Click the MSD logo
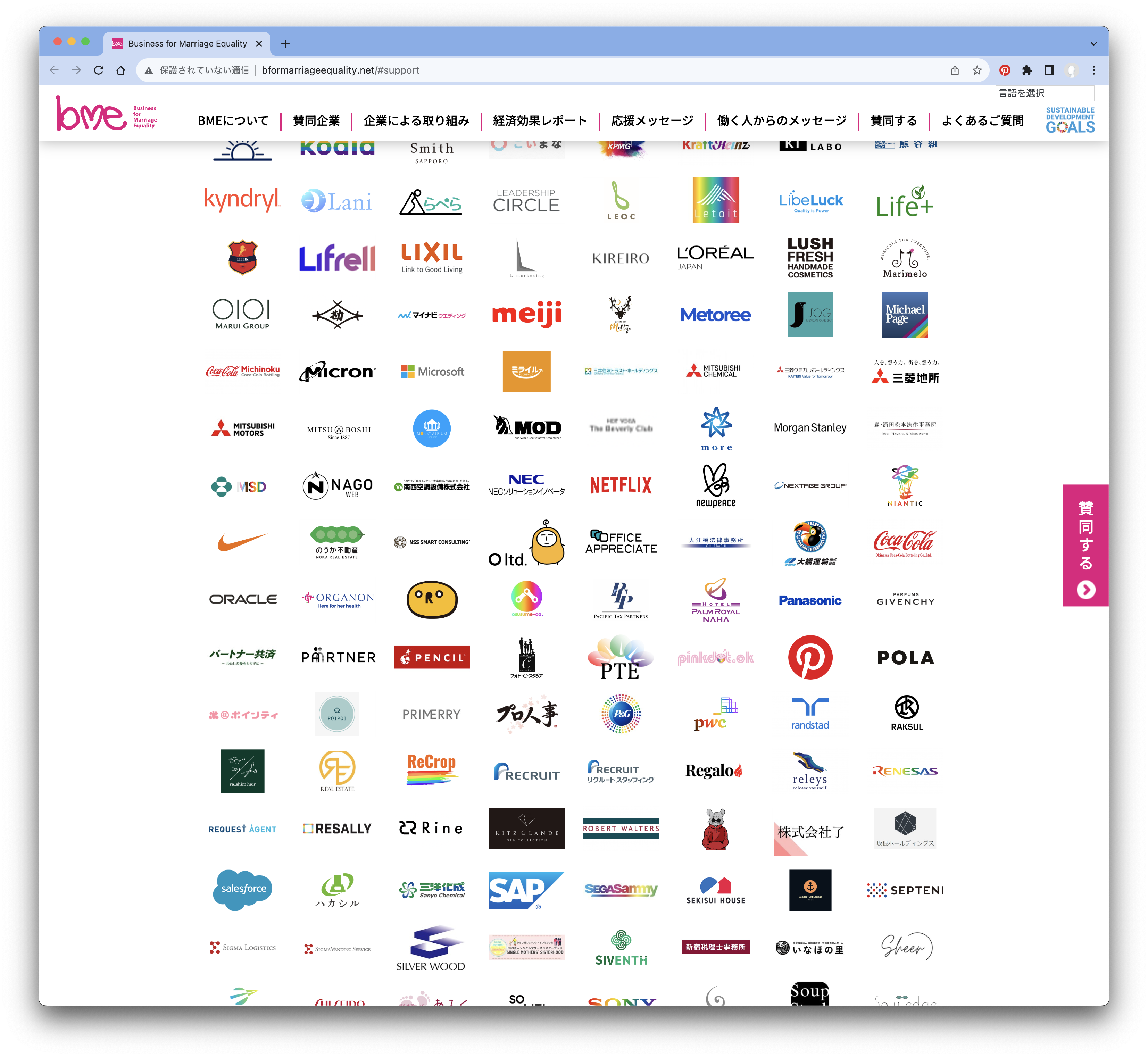 tap(239, 487)
